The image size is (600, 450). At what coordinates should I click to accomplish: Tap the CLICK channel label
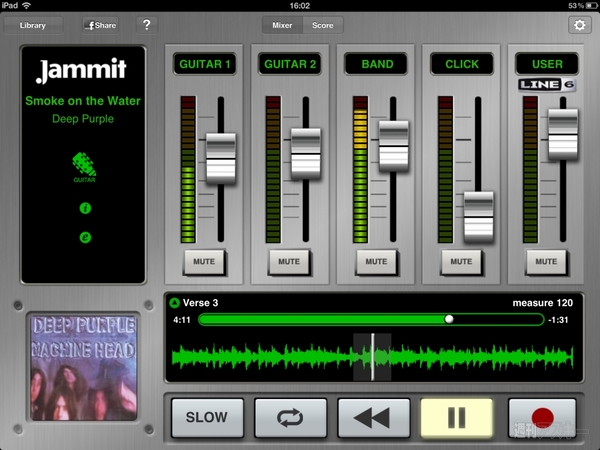tap(462, 64)
